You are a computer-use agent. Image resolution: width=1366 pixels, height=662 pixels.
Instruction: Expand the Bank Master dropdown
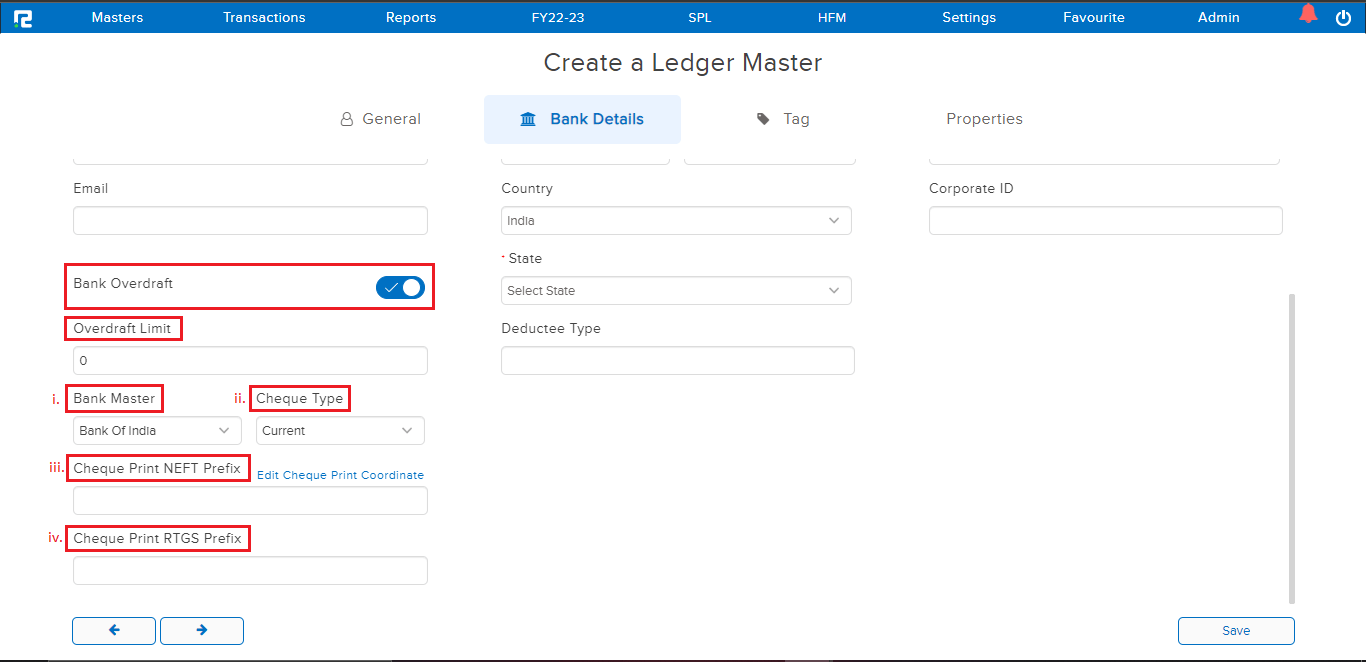click(x=157, y=431)
